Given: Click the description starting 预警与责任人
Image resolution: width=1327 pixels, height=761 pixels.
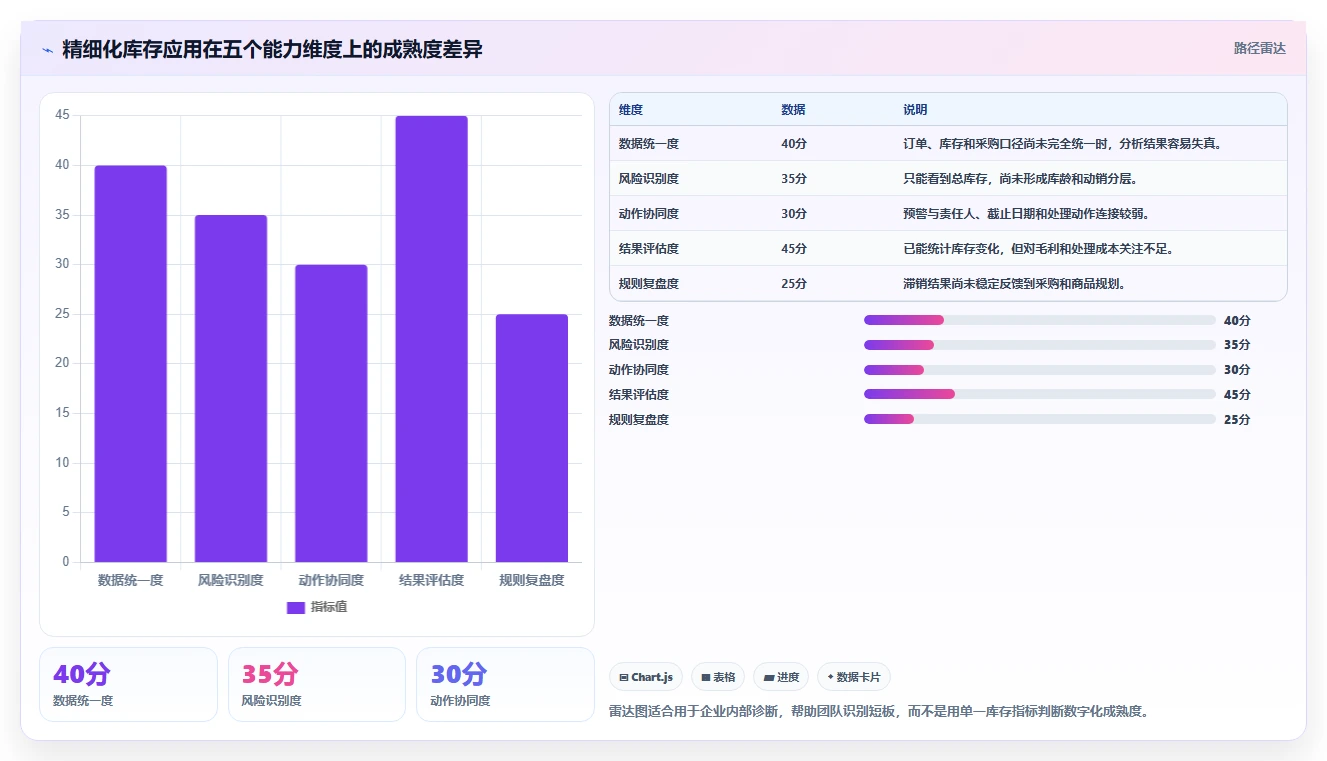Looking at the screenshot, I should (1026, 214).
